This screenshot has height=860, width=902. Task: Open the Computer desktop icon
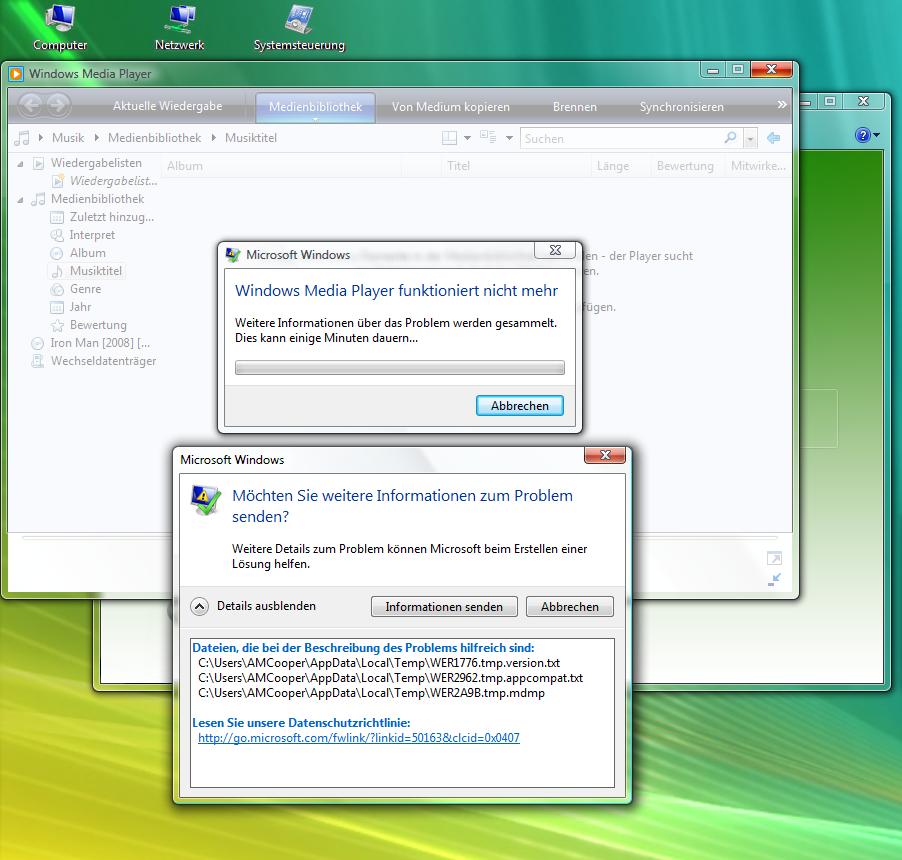pos(60,26)
